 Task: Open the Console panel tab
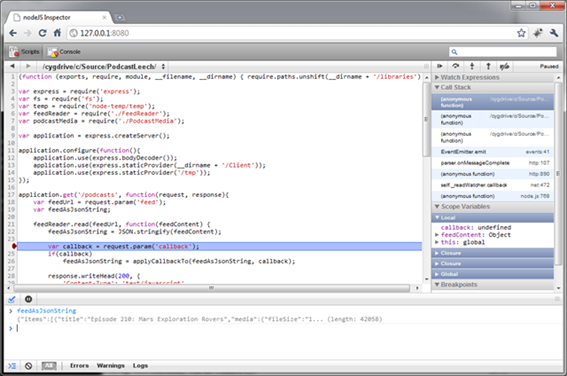coord(64,52)
